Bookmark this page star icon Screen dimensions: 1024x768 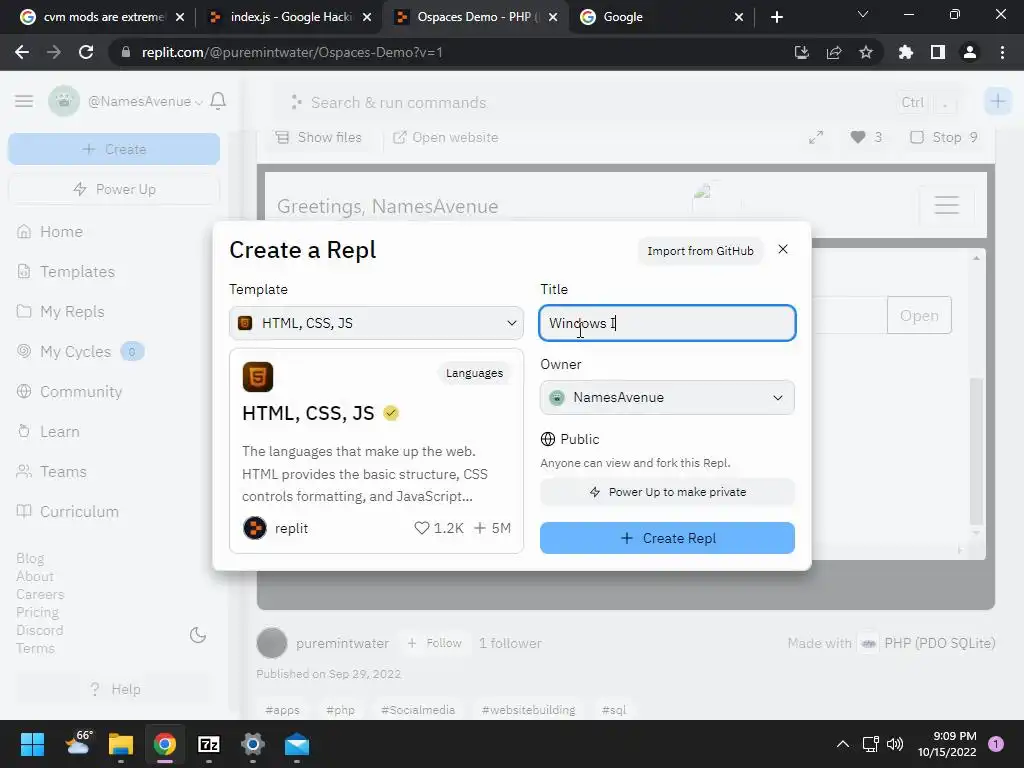[866, 52]
